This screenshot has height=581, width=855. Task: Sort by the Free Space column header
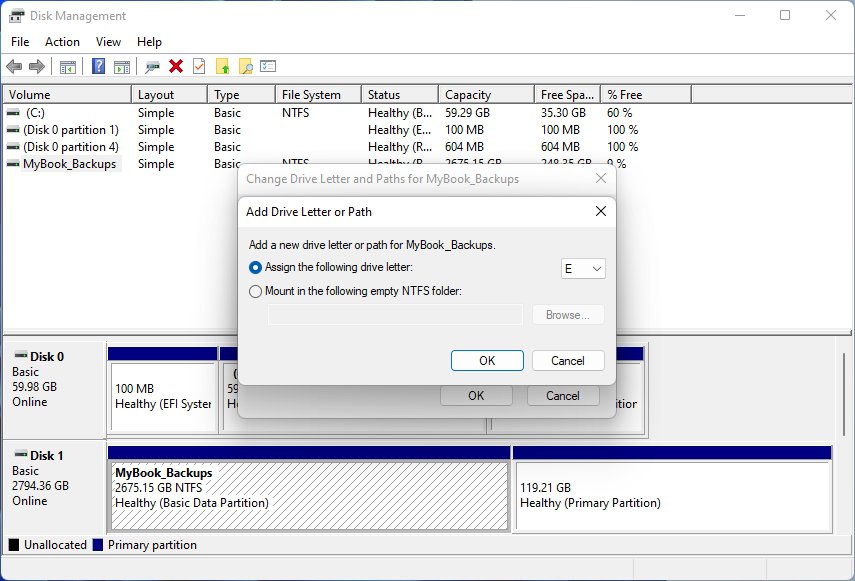[568, 94]
